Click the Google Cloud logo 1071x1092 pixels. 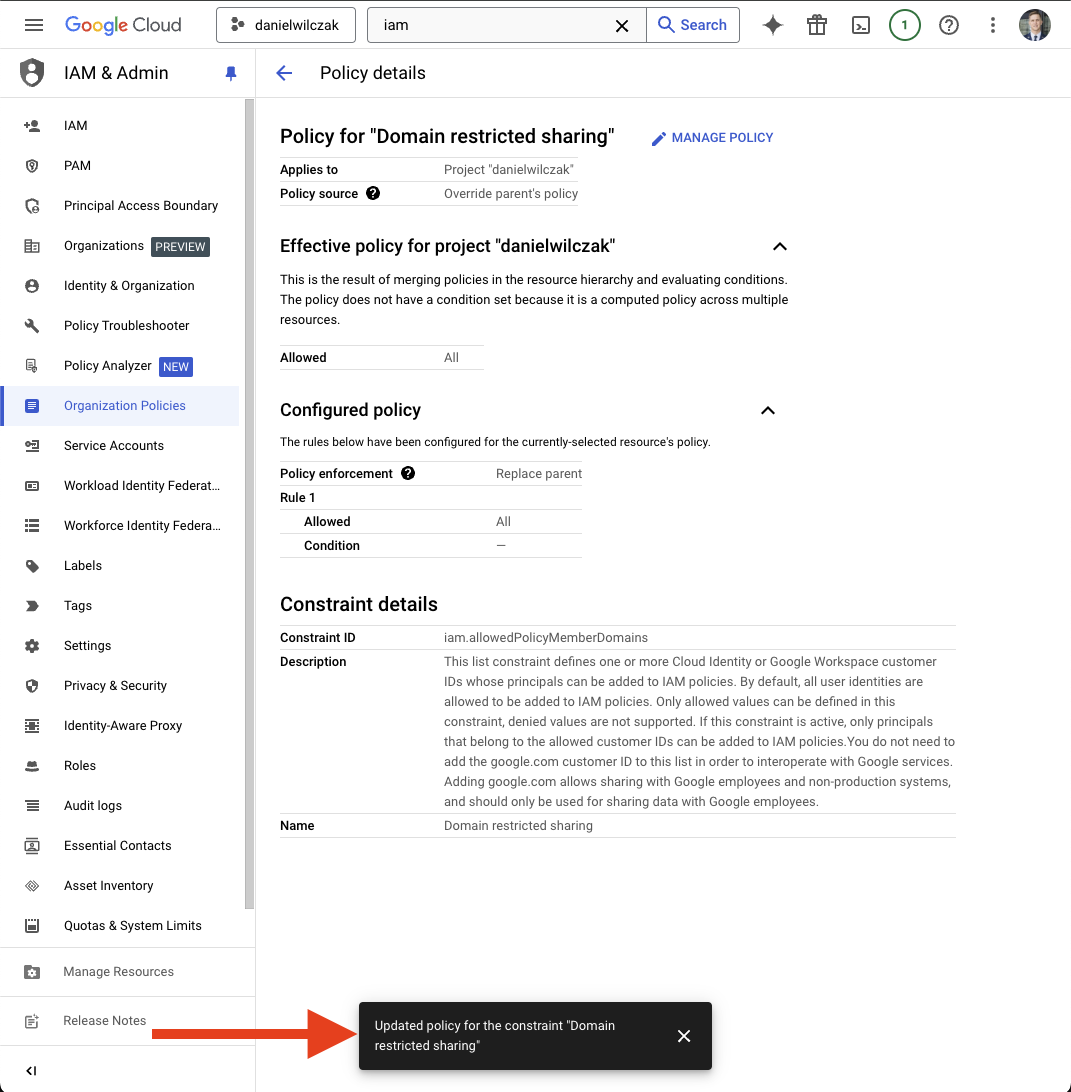(x=123, y=25)
